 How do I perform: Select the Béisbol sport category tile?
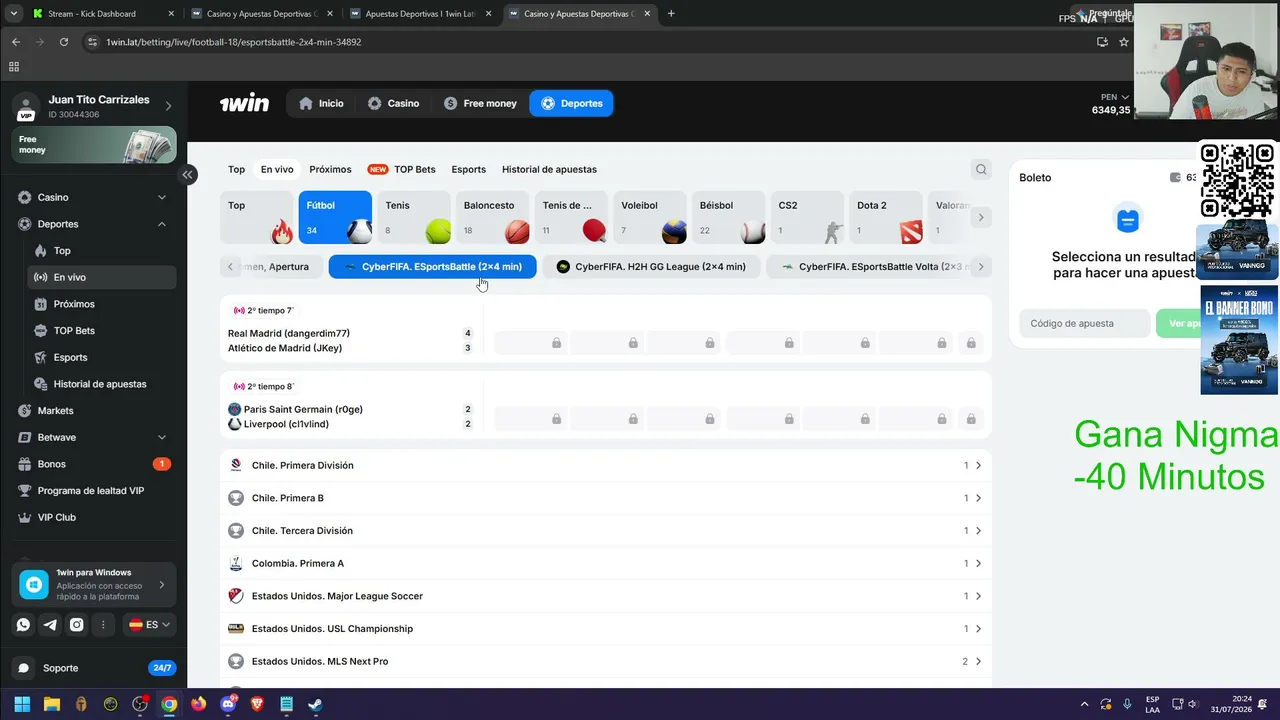[x=729, y=217]
